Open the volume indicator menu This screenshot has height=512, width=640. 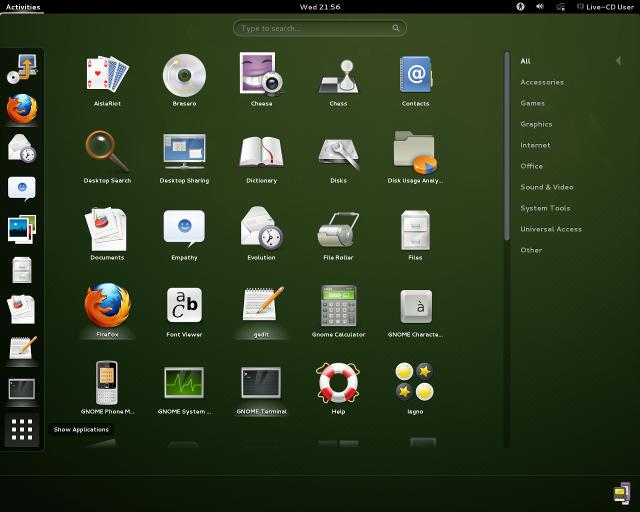[x=540, y=7]
